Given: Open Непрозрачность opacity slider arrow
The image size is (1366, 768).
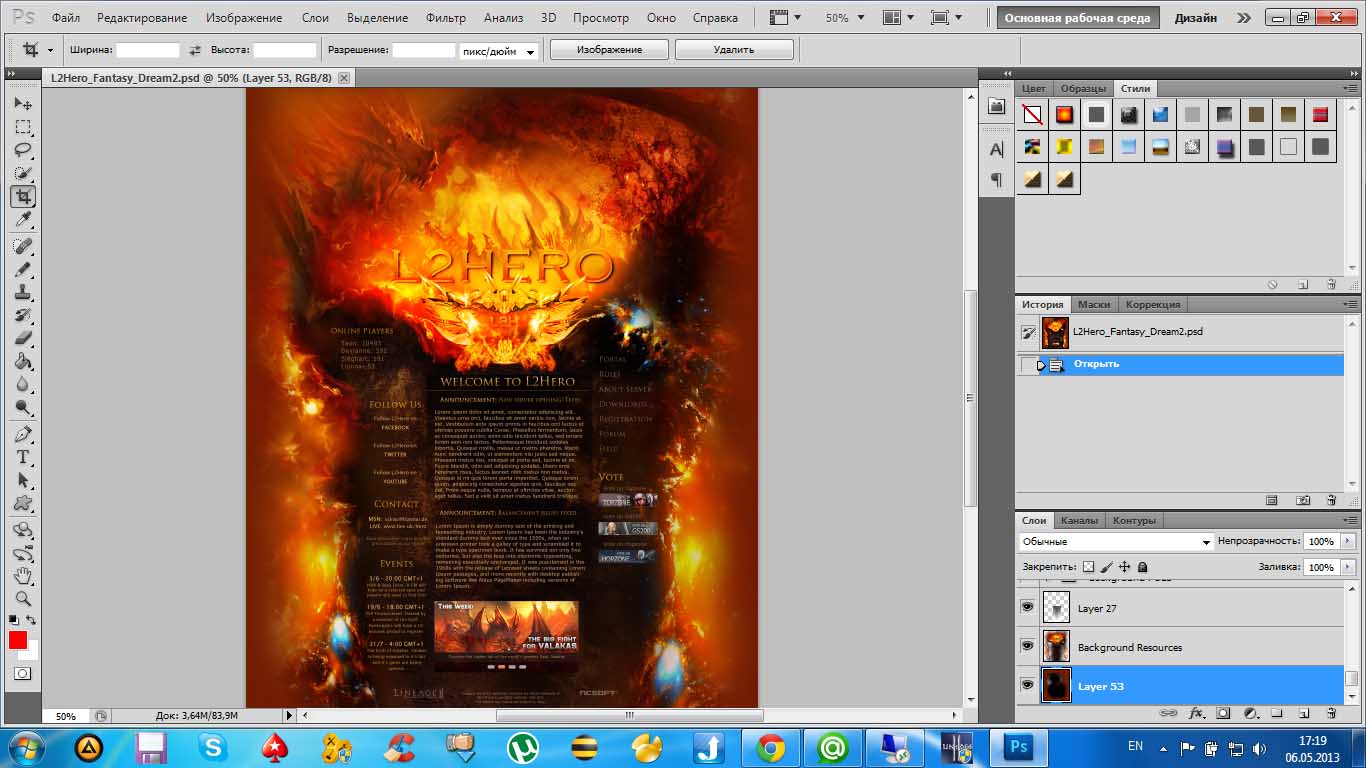Looking at the screenshot, I should (x=1347, y=541).
